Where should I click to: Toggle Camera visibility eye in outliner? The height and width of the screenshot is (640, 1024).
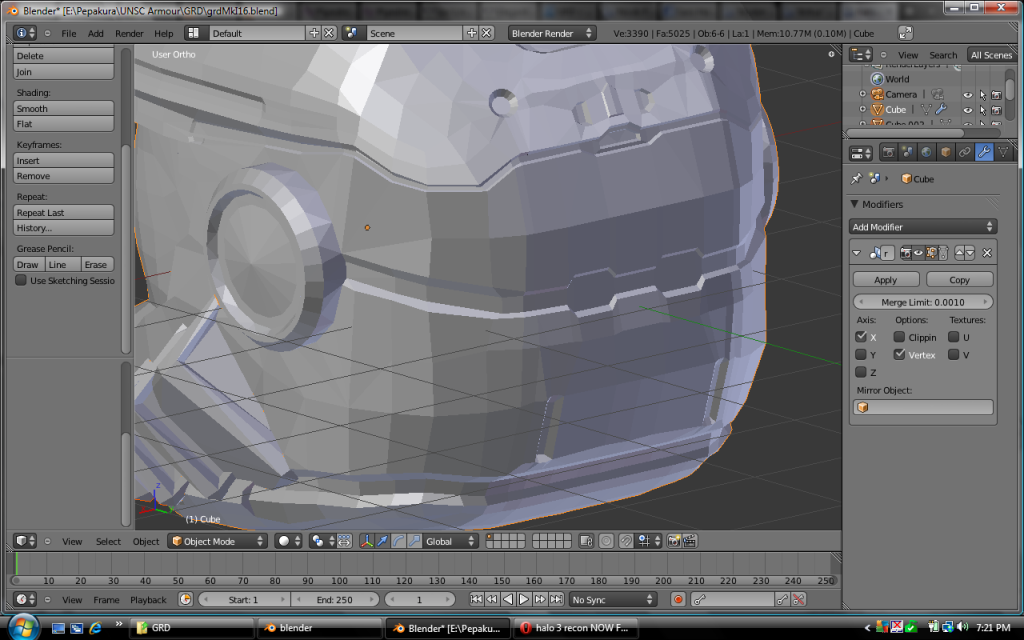point(968,94)
